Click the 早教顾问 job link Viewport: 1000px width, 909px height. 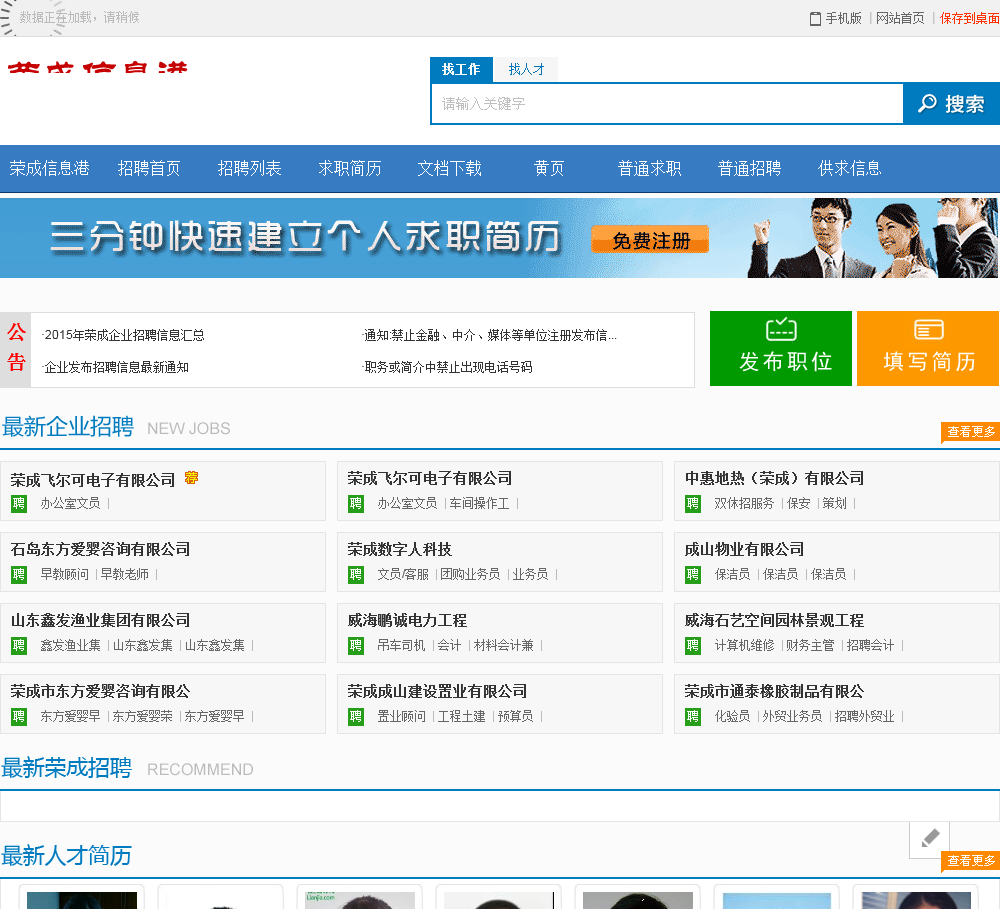click(64, 575)
